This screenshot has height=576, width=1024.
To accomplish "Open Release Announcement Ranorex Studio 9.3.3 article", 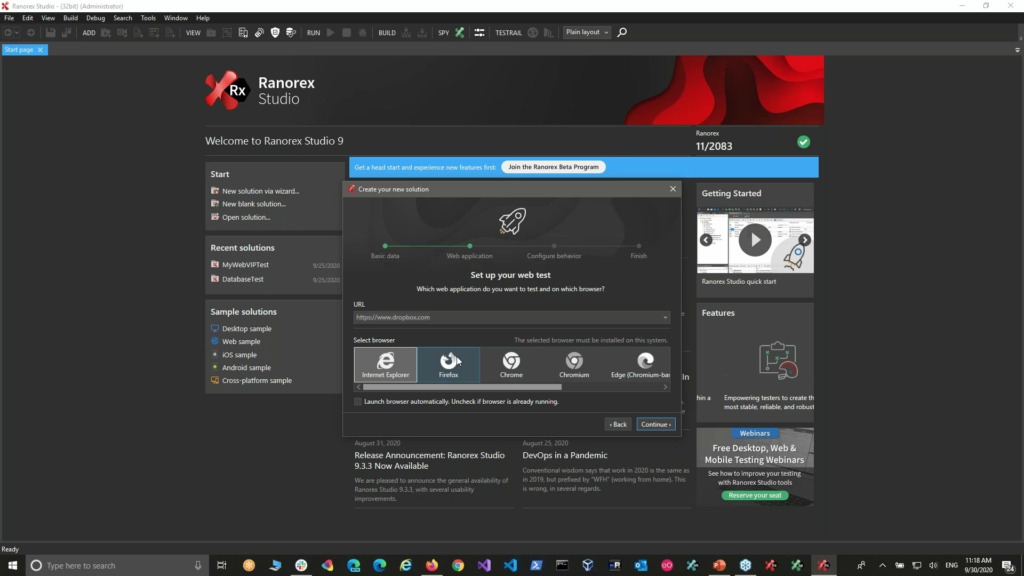I will click(x=429, y=460).
